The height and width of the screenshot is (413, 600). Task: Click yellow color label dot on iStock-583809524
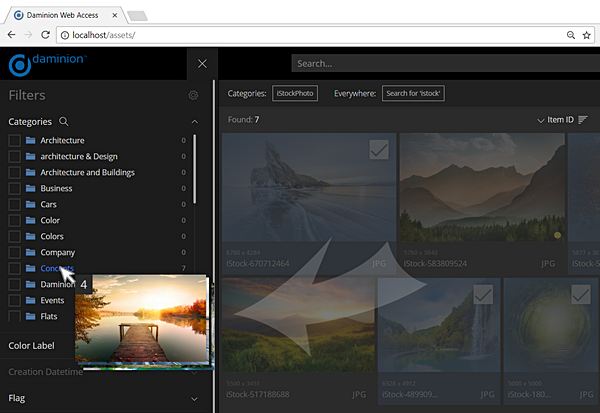pos(558,235)
